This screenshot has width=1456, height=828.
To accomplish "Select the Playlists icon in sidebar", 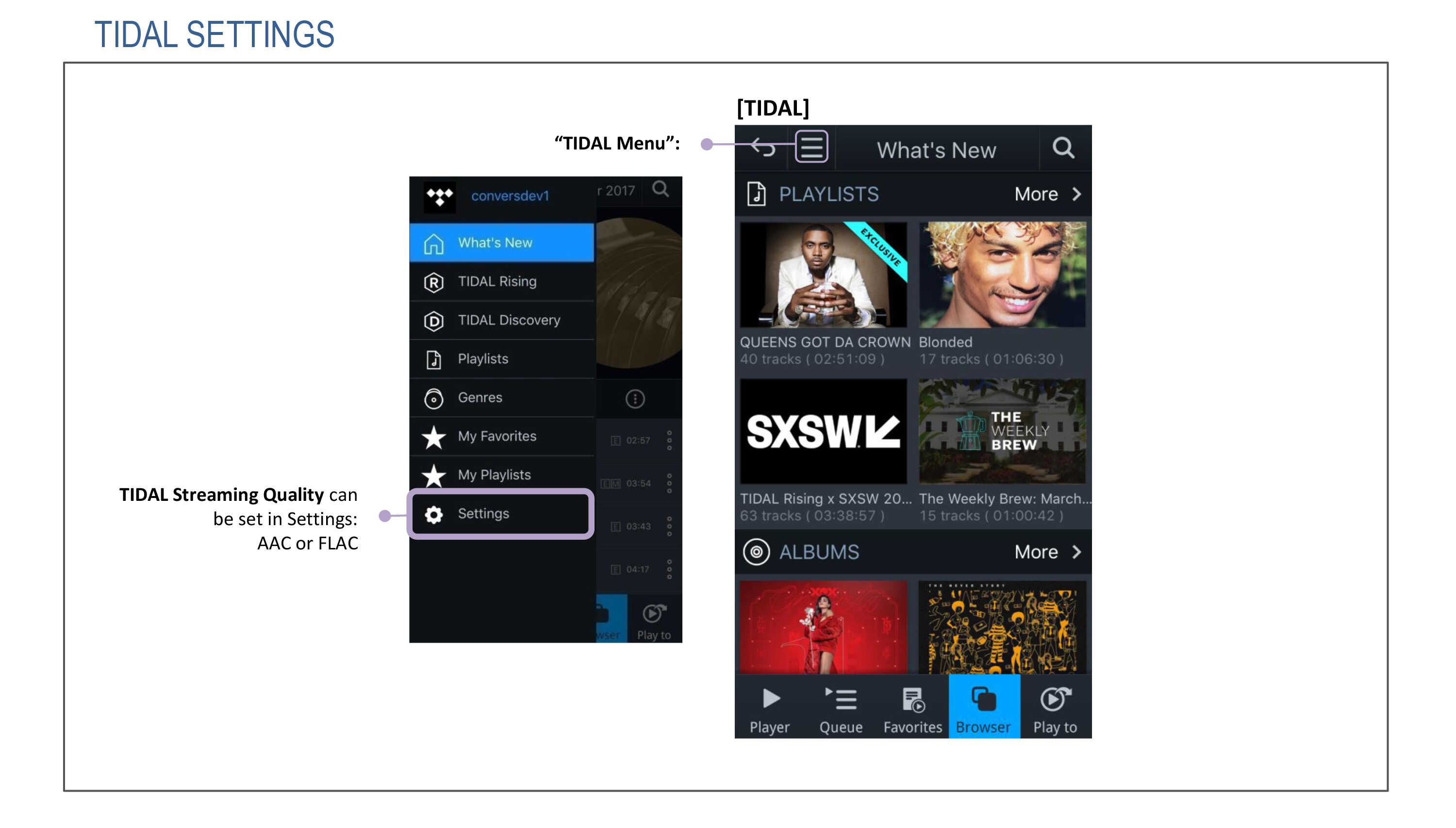I will pyautogui.click(x=437, y=358).
